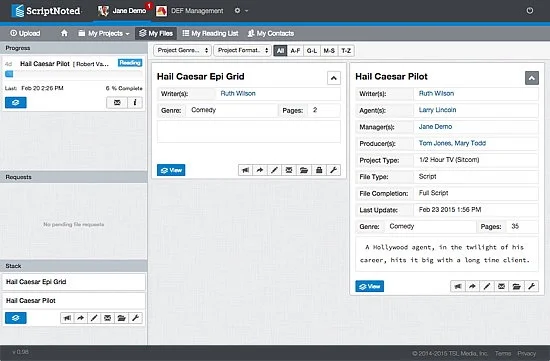
Task: Filter files by T-Z
Action: coord(346,51)
